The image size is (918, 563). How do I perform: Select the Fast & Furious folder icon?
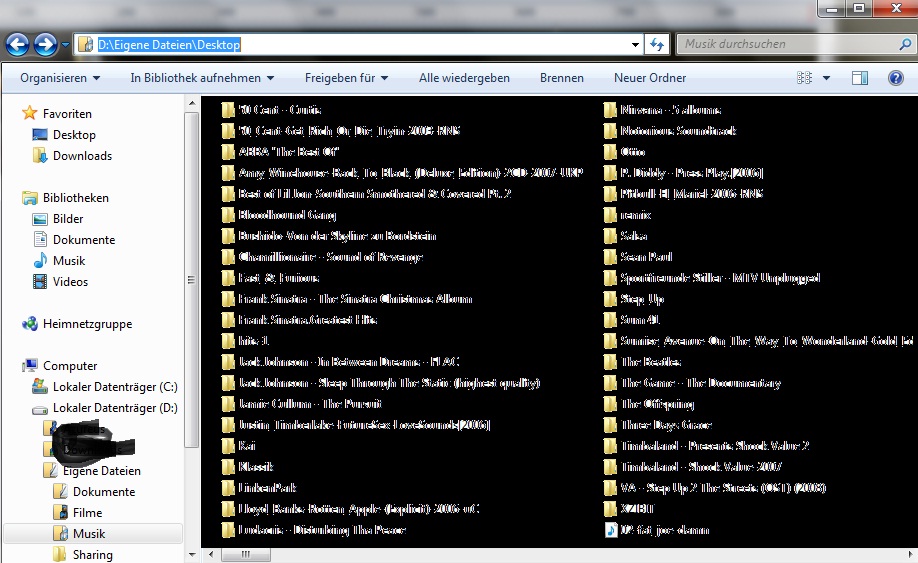click(228, 278)
